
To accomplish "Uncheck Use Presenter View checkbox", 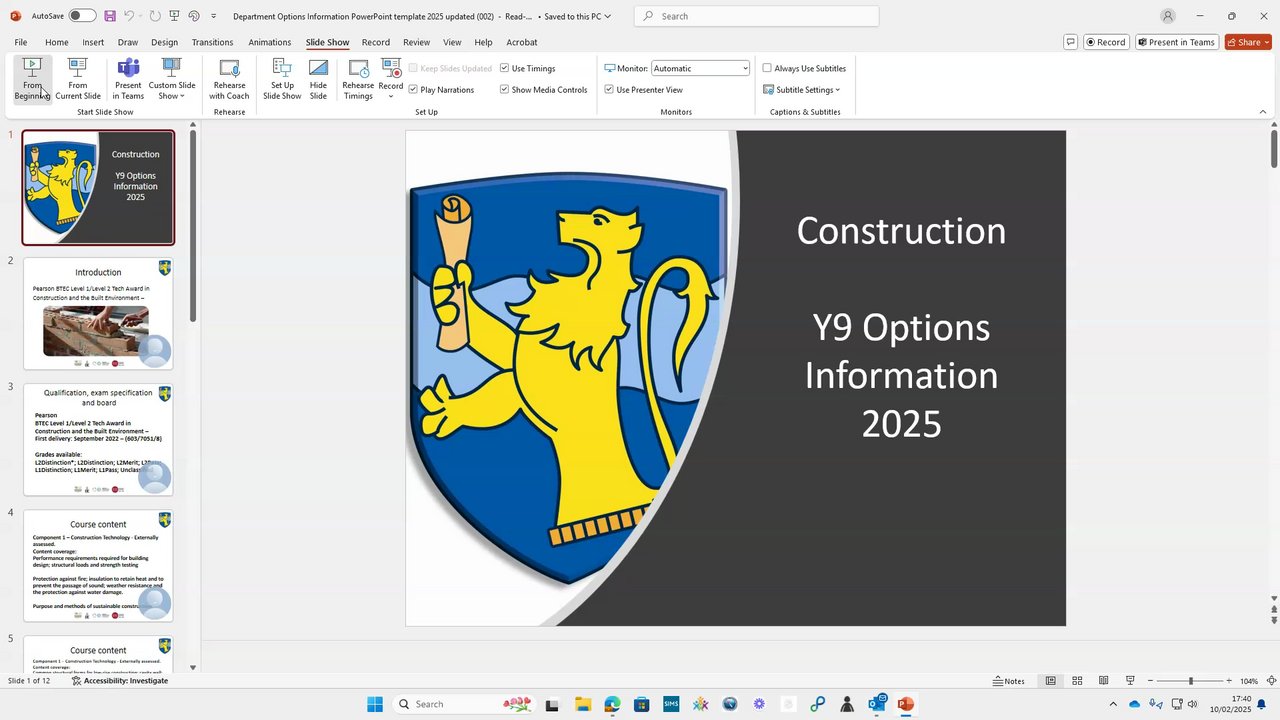I will pyautogui.click(x=609, y=90).
